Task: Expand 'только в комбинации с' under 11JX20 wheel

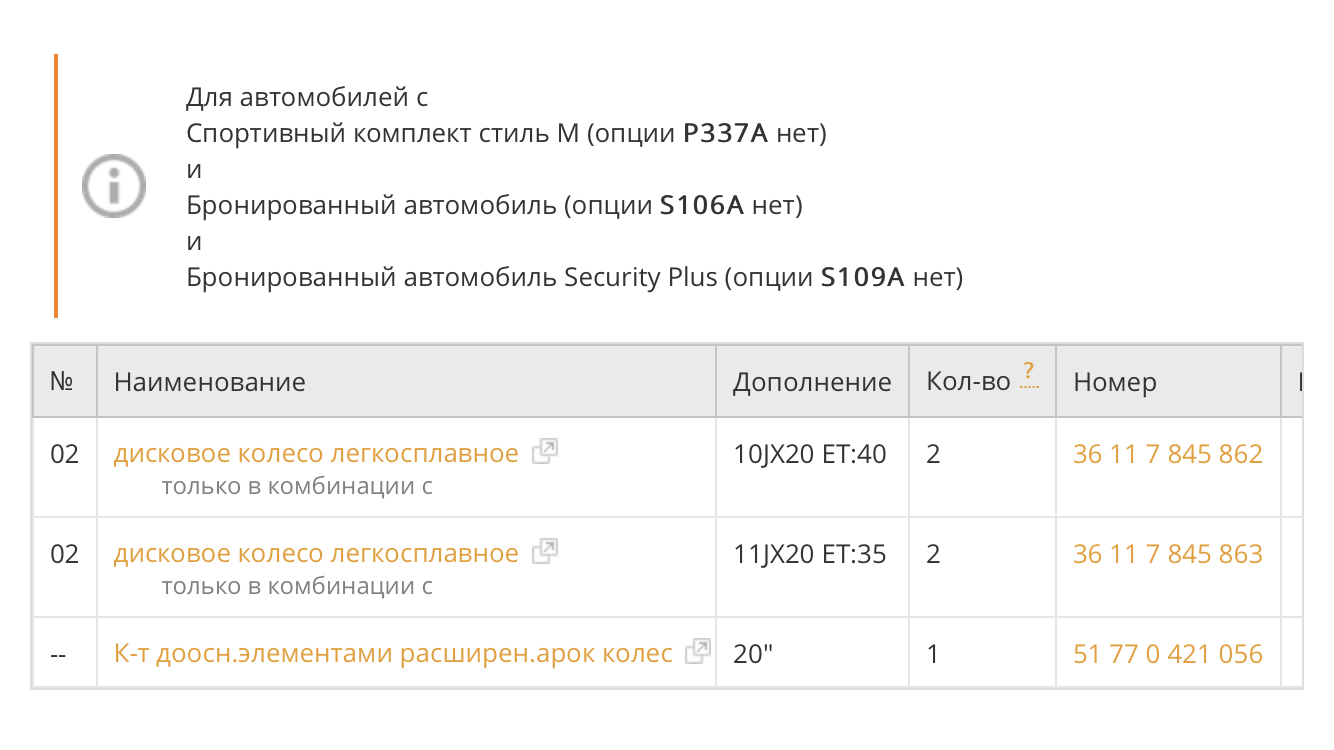Action: coord(297,586)
